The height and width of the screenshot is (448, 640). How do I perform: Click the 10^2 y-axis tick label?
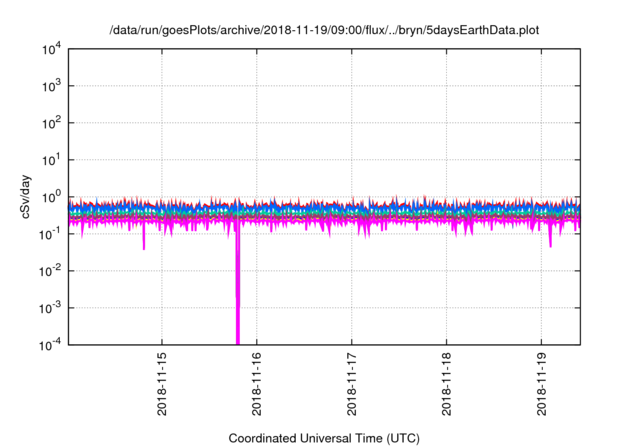pyautogui.click(x=51, y=123)
